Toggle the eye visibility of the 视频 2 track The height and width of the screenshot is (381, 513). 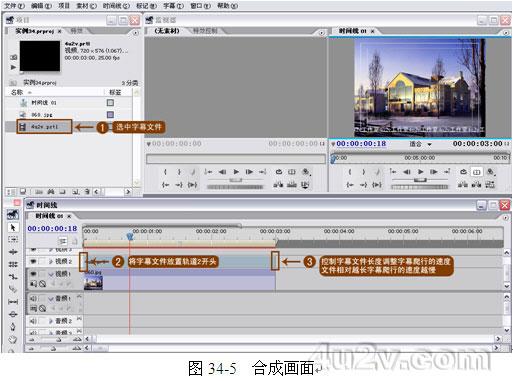[x=33, y=262]
